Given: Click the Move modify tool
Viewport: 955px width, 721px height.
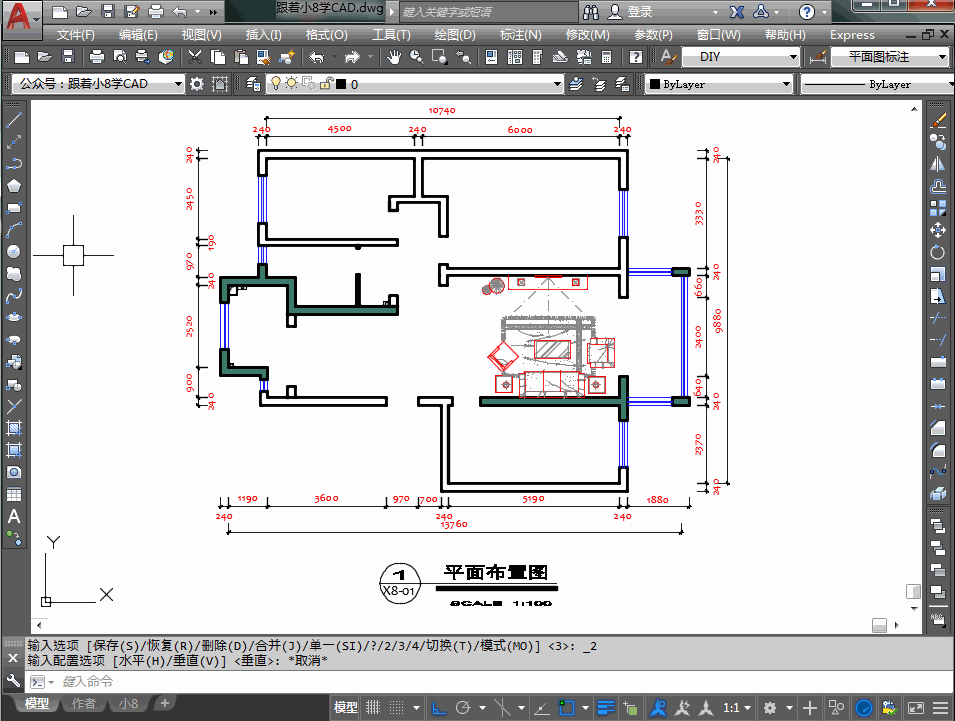Looking at the screenshot, I should coord(938,230).
